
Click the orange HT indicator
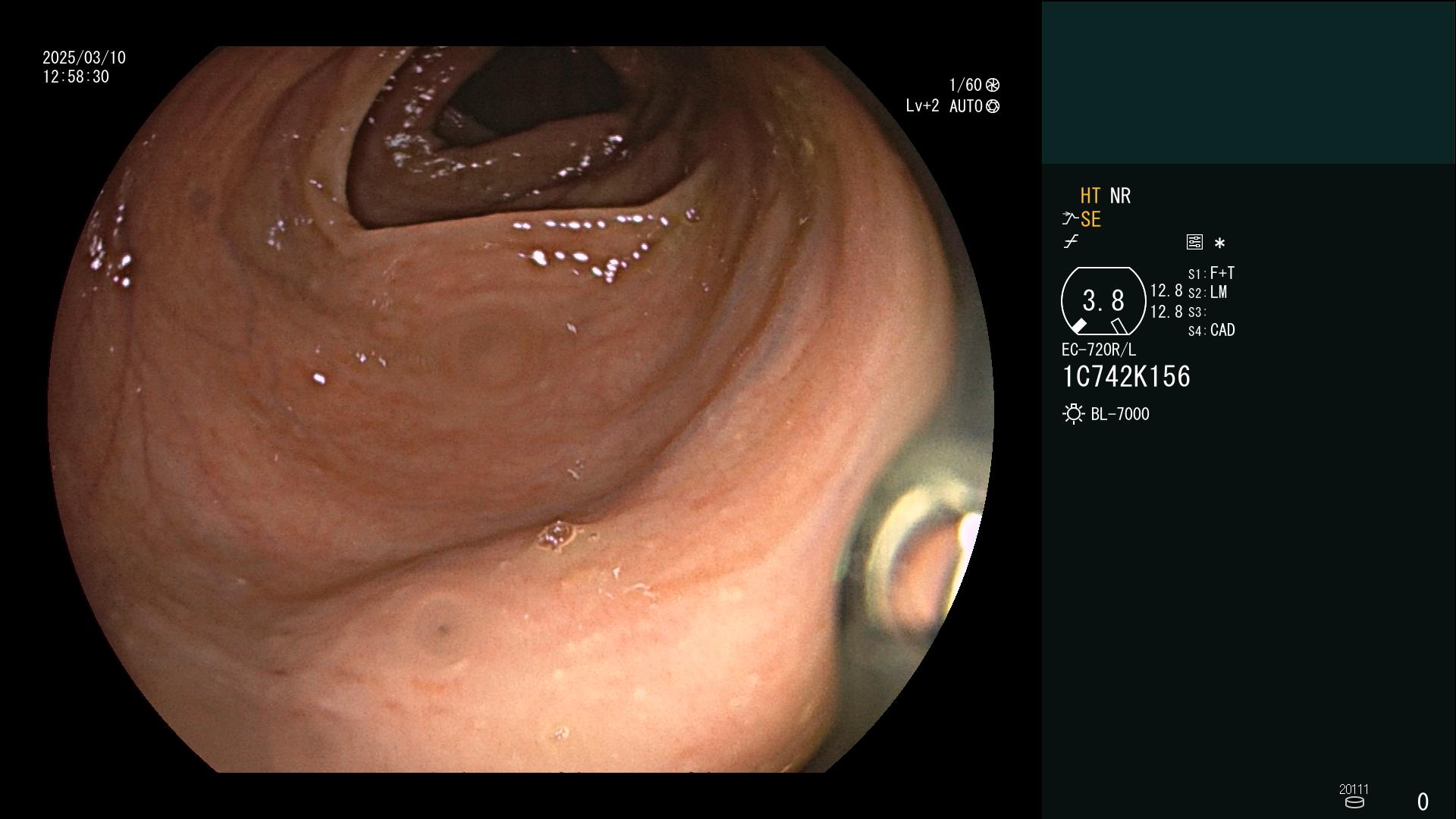1090,196
